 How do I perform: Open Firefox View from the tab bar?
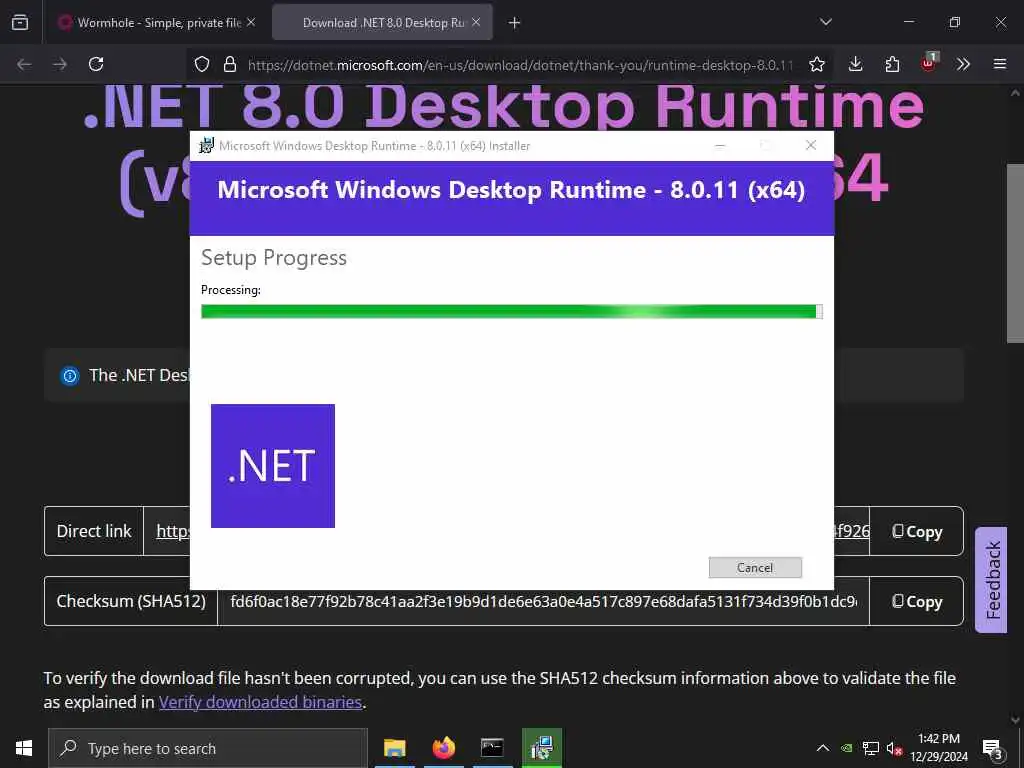click(x=20, y=22)
